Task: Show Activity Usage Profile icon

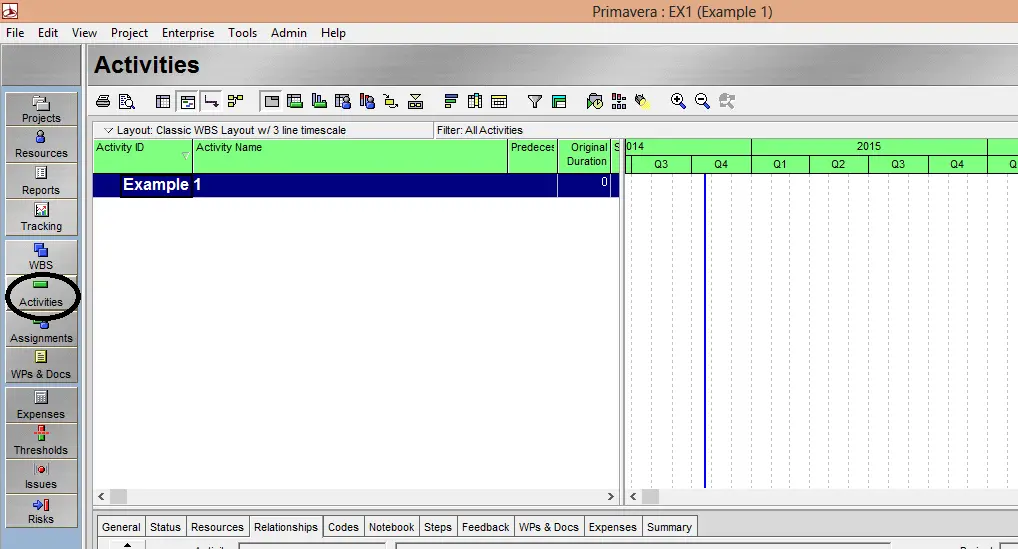Action: tap(319, 101)
